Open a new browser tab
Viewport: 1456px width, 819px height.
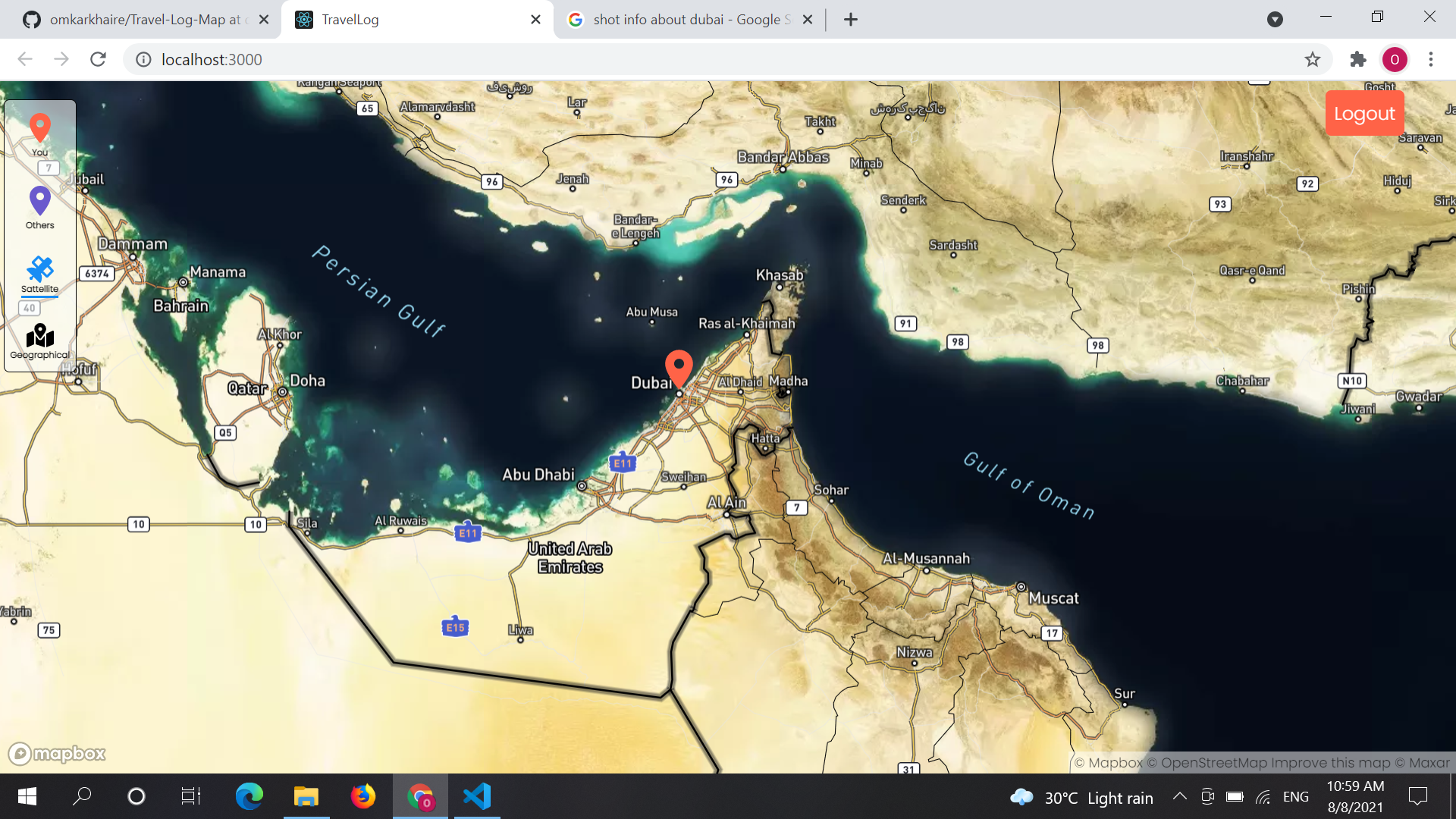click(x=850, y=20)
